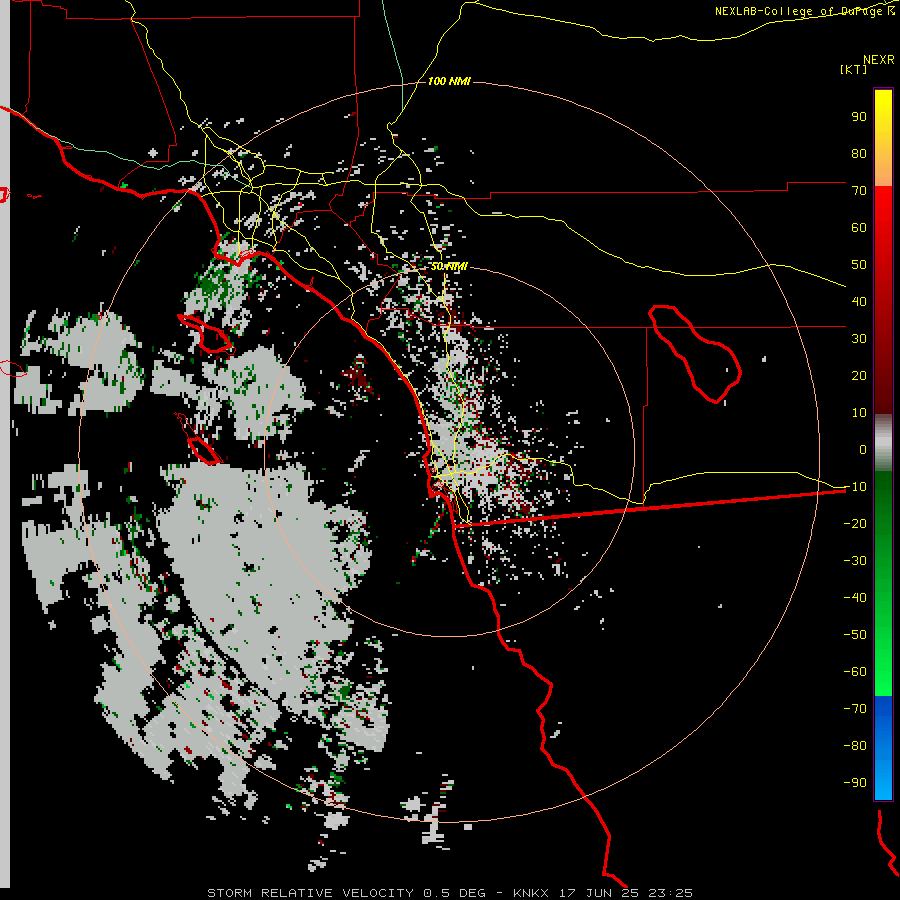Click the -70 knot scale label

pyautogui.click(x=855, y=708)
